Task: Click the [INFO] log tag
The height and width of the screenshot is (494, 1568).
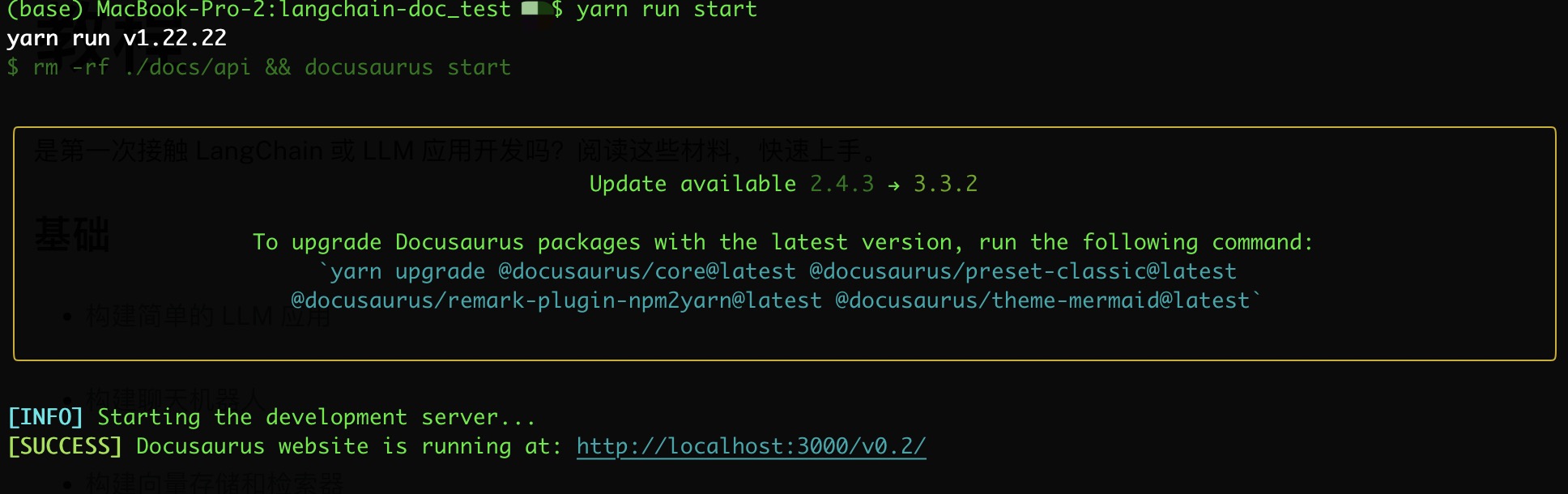Action: (45, 417)
